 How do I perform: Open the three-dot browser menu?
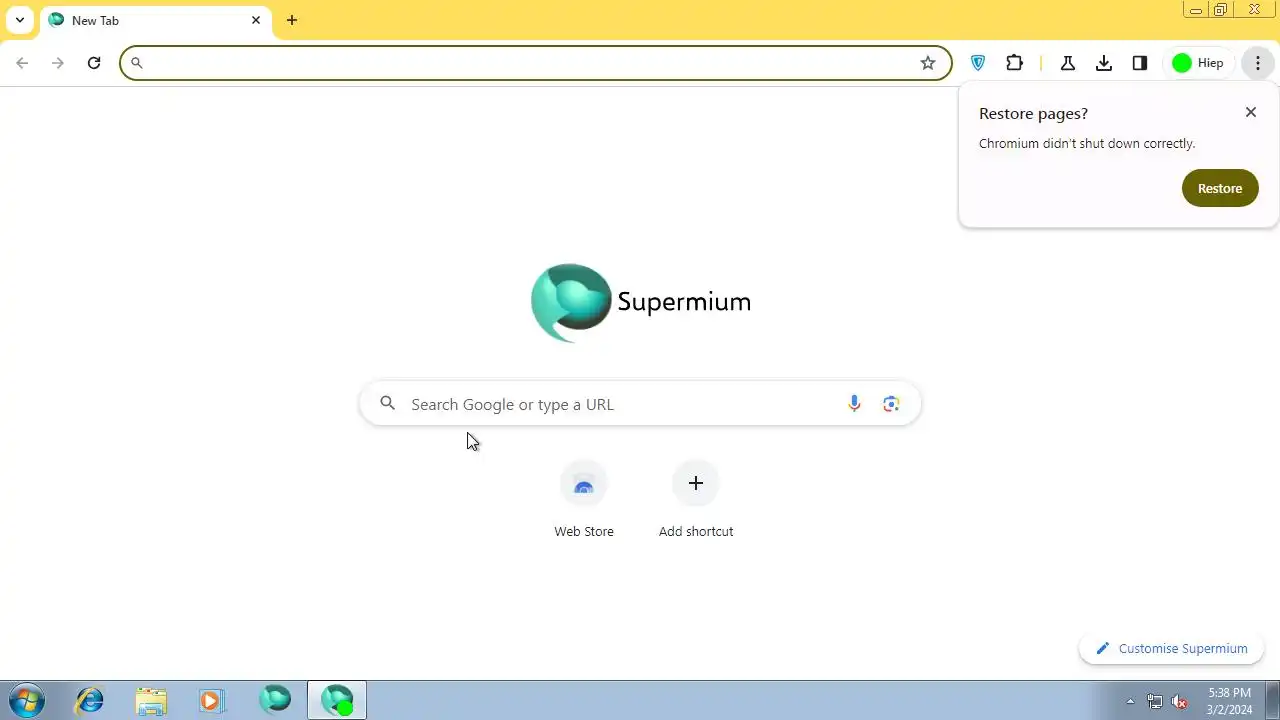click(x=1258, y=63)
